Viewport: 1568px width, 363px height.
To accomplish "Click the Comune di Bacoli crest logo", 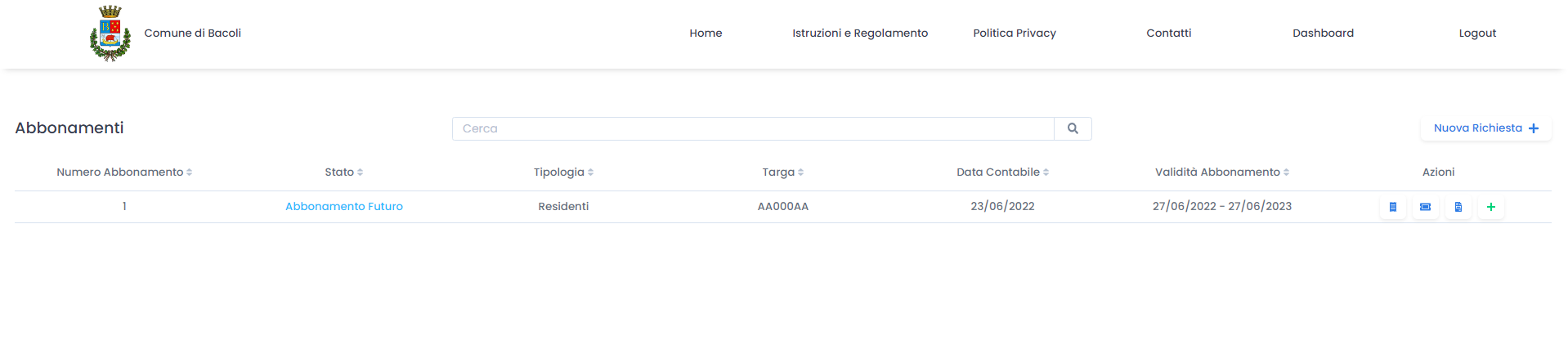I will coord(110,34).
